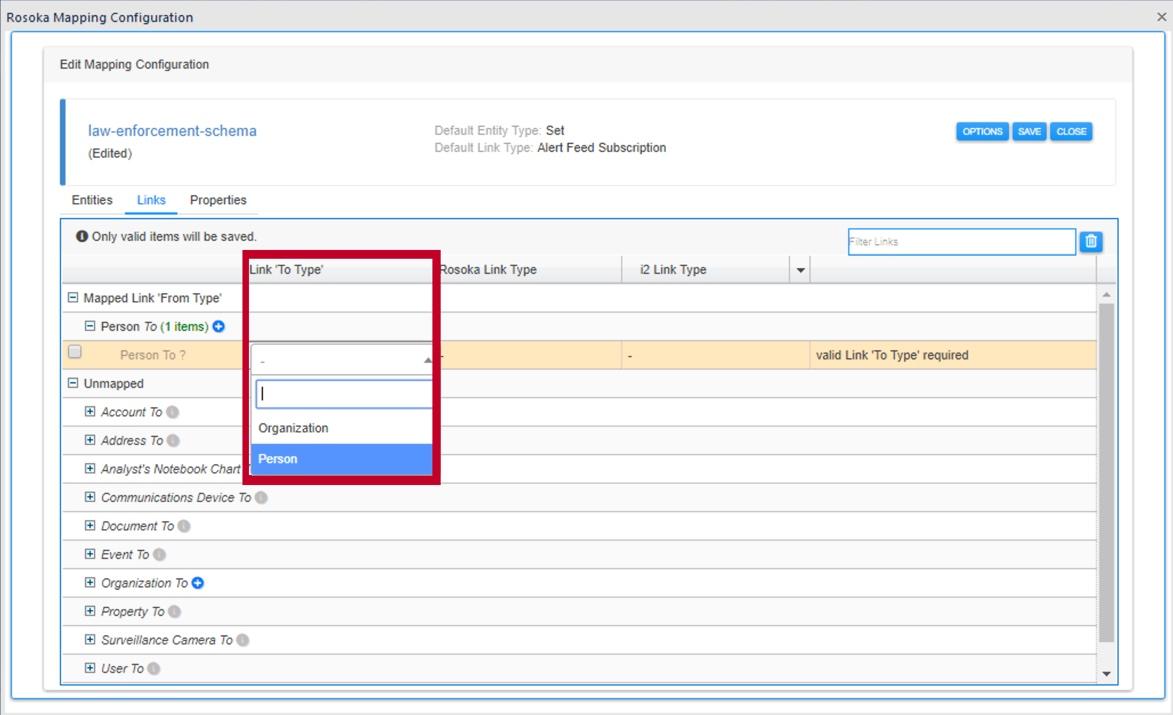Screen dimensions: 1173x715
Task: Open the i2 Link Type column dropdown arrow
Action: 799,269
